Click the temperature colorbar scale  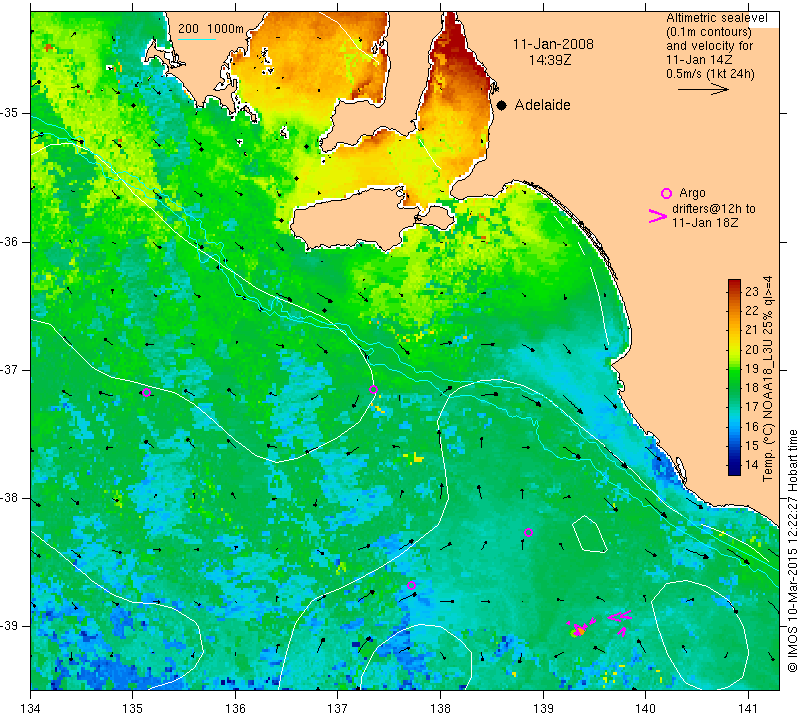click(734, 377)
